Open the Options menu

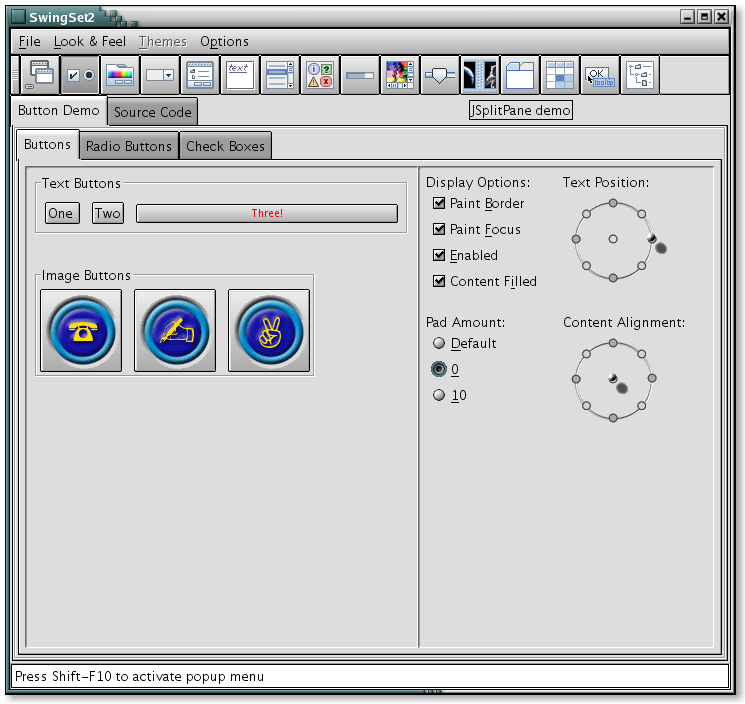click(x=224, y=42)
